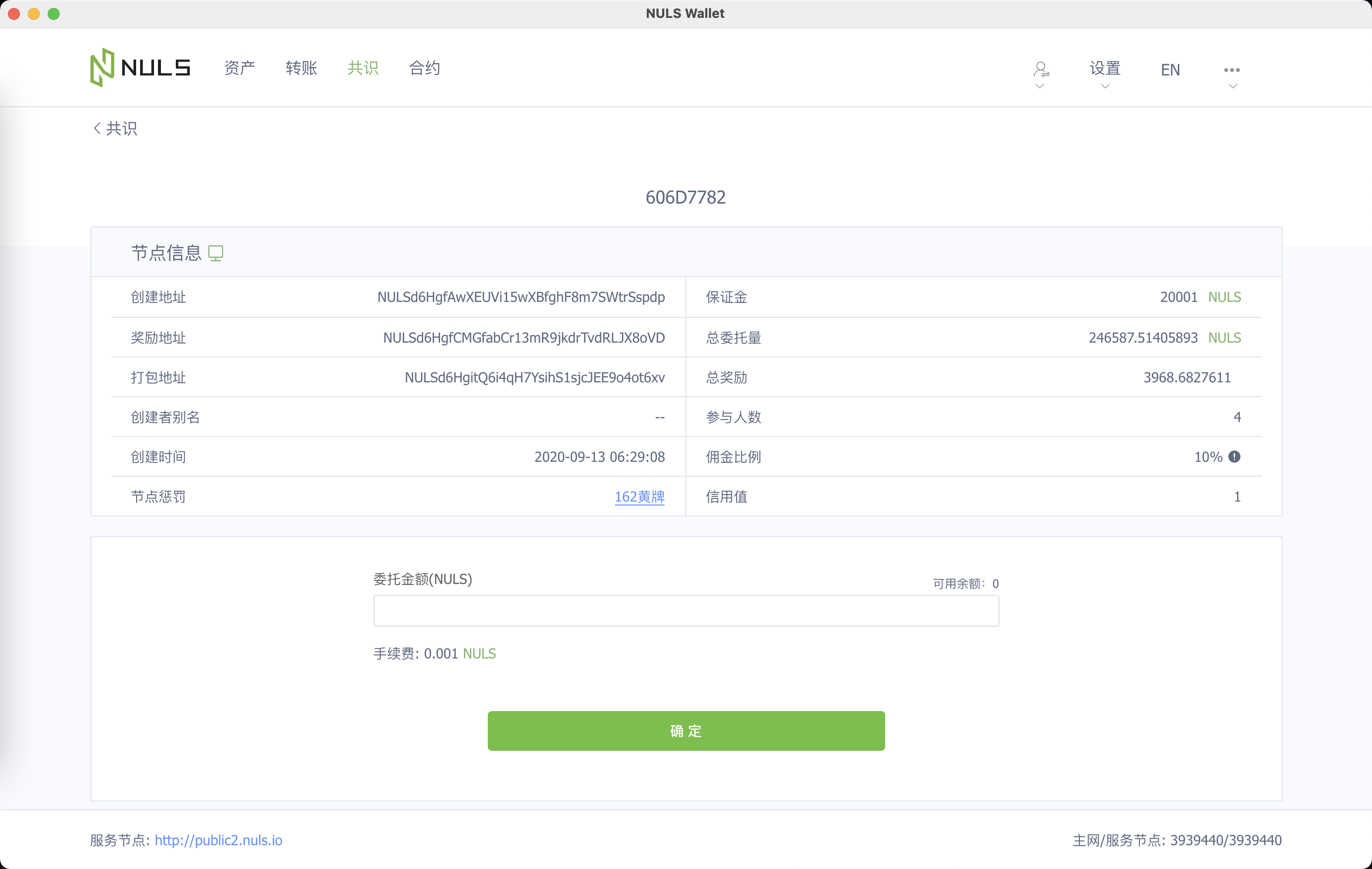Minimize the NULS Wallet window

(x=34, y=14)
